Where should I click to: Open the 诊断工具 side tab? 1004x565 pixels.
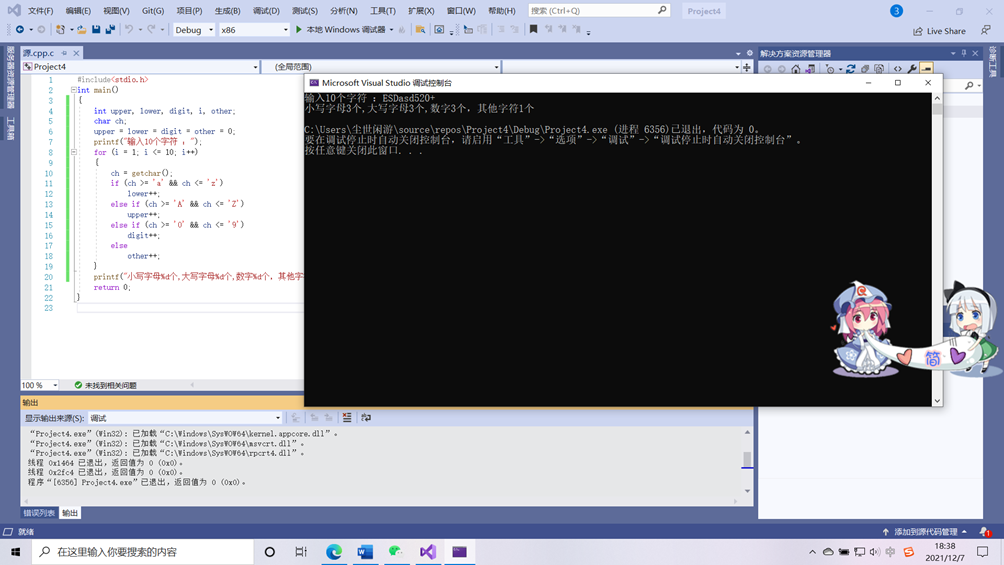[993, 62]
